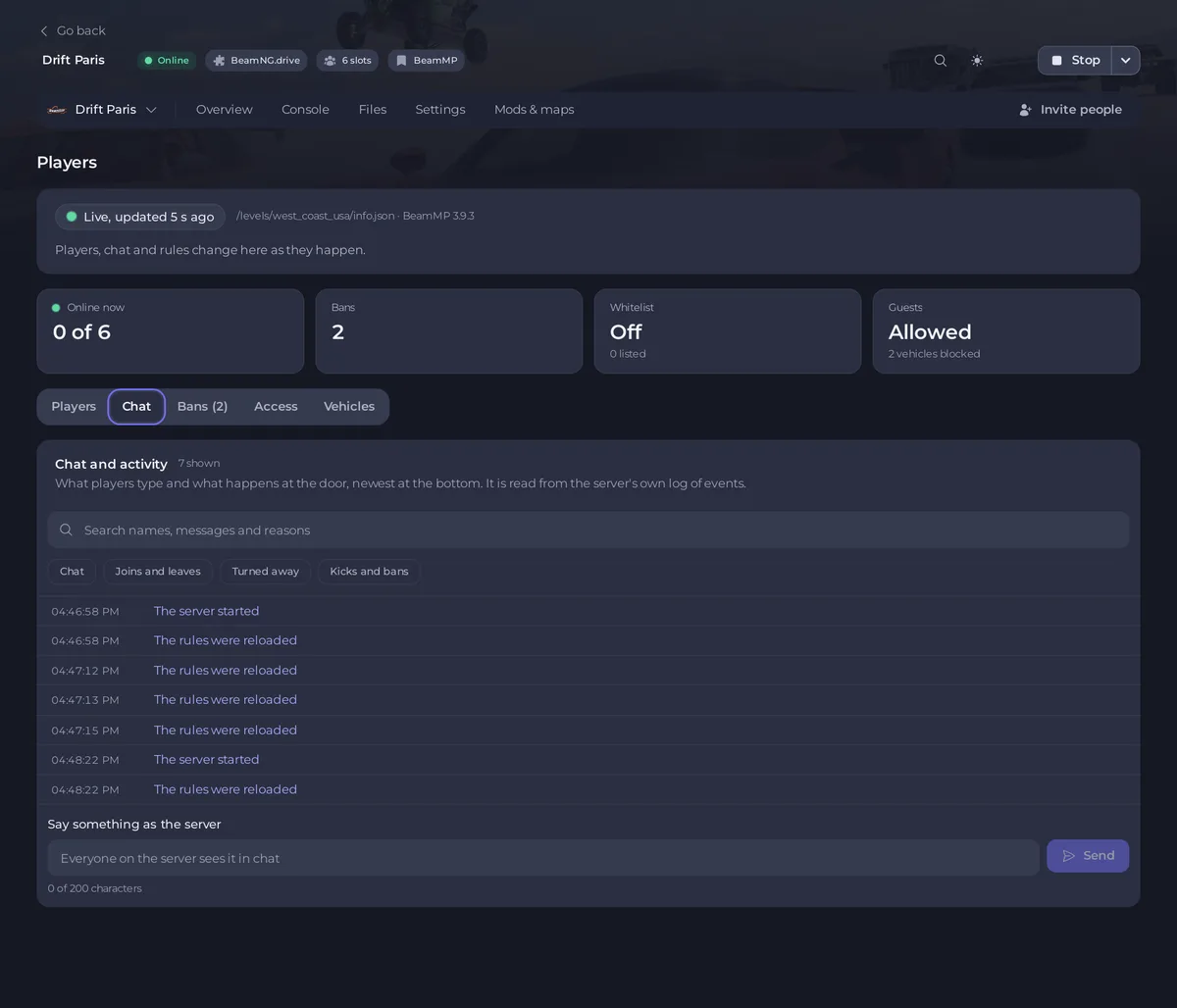The width and height of the screenshot is (1177, 1008).
Task: Go to the Files section
Action: (x=373, y=110)
